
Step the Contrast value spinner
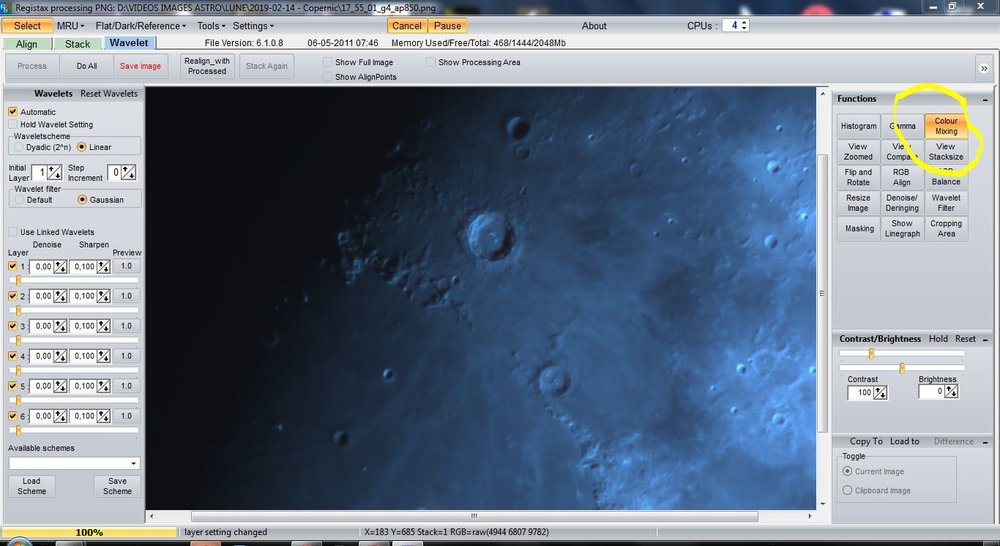tap(880, 392)
